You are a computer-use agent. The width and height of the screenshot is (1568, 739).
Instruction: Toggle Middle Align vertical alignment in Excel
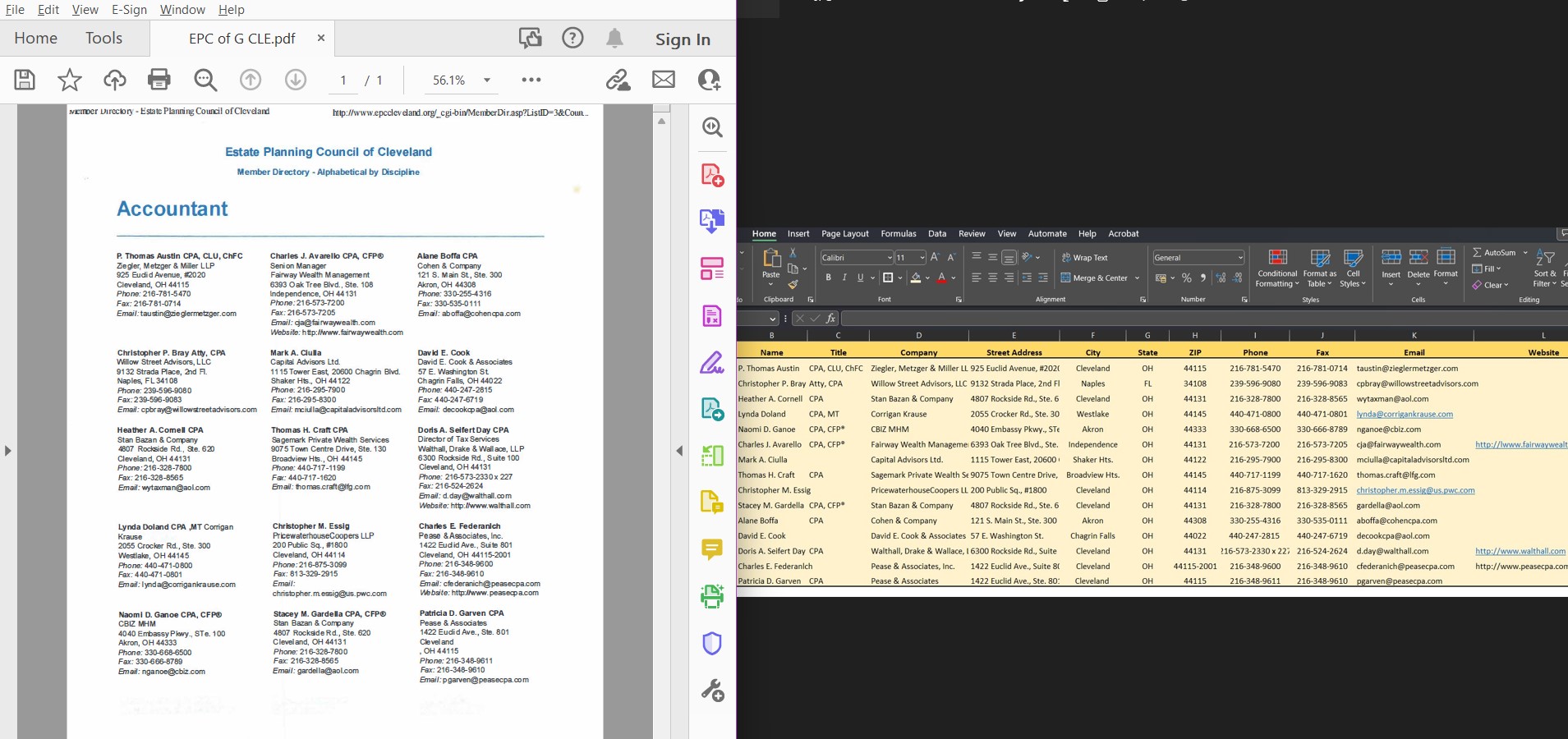(992, 257)
